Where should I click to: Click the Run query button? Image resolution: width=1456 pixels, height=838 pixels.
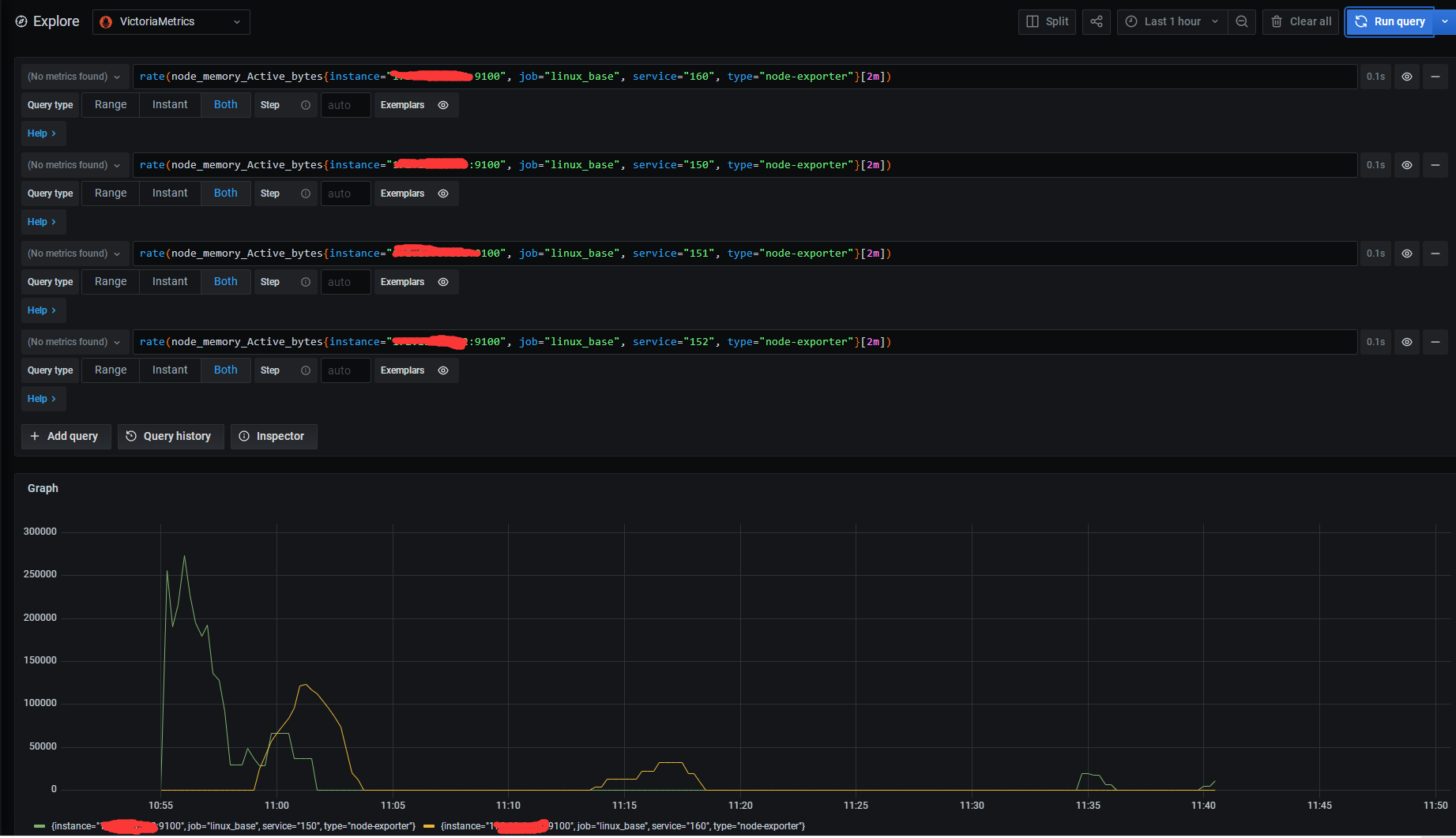click(x=1390, y=21)
